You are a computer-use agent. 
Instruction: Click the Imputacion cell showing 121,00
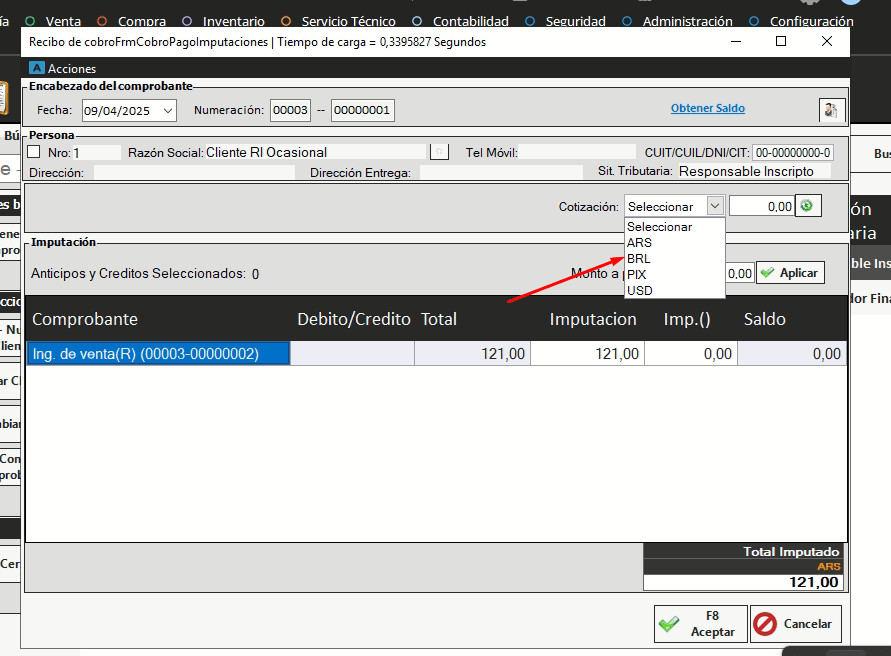pyautogui.click(x=587, y=354)
